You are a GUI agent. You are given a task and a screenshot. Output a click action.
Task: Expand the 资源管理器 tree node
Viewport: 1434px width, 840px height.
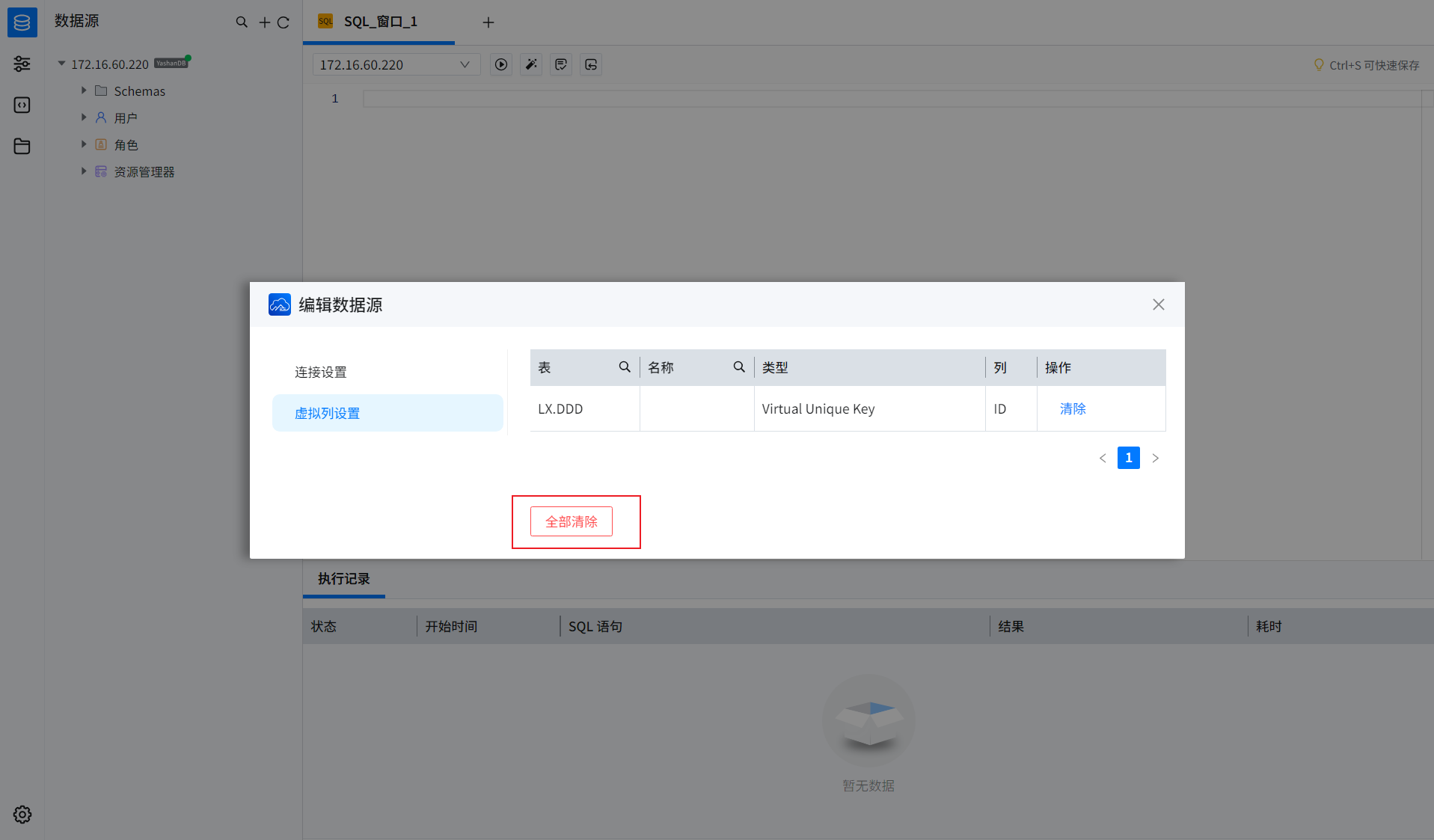[84, 171]
